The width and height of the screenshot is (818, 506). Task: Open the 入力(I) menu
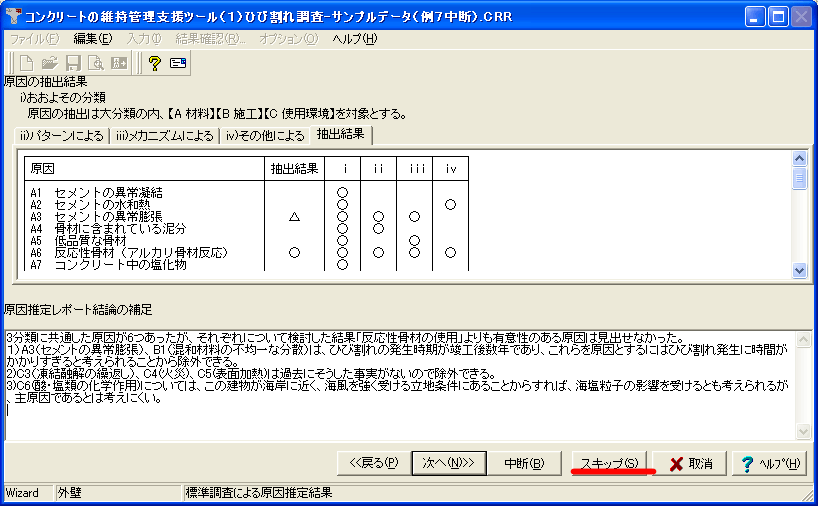(x=144, y=39)
